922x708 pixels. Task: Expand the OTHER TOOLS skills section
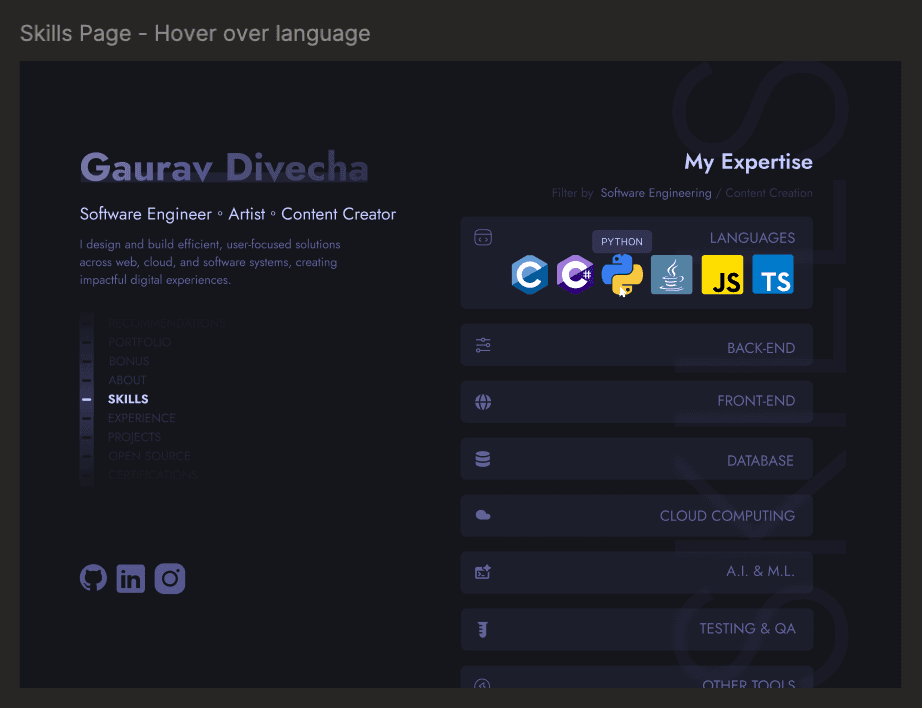[x=637, y=677]
